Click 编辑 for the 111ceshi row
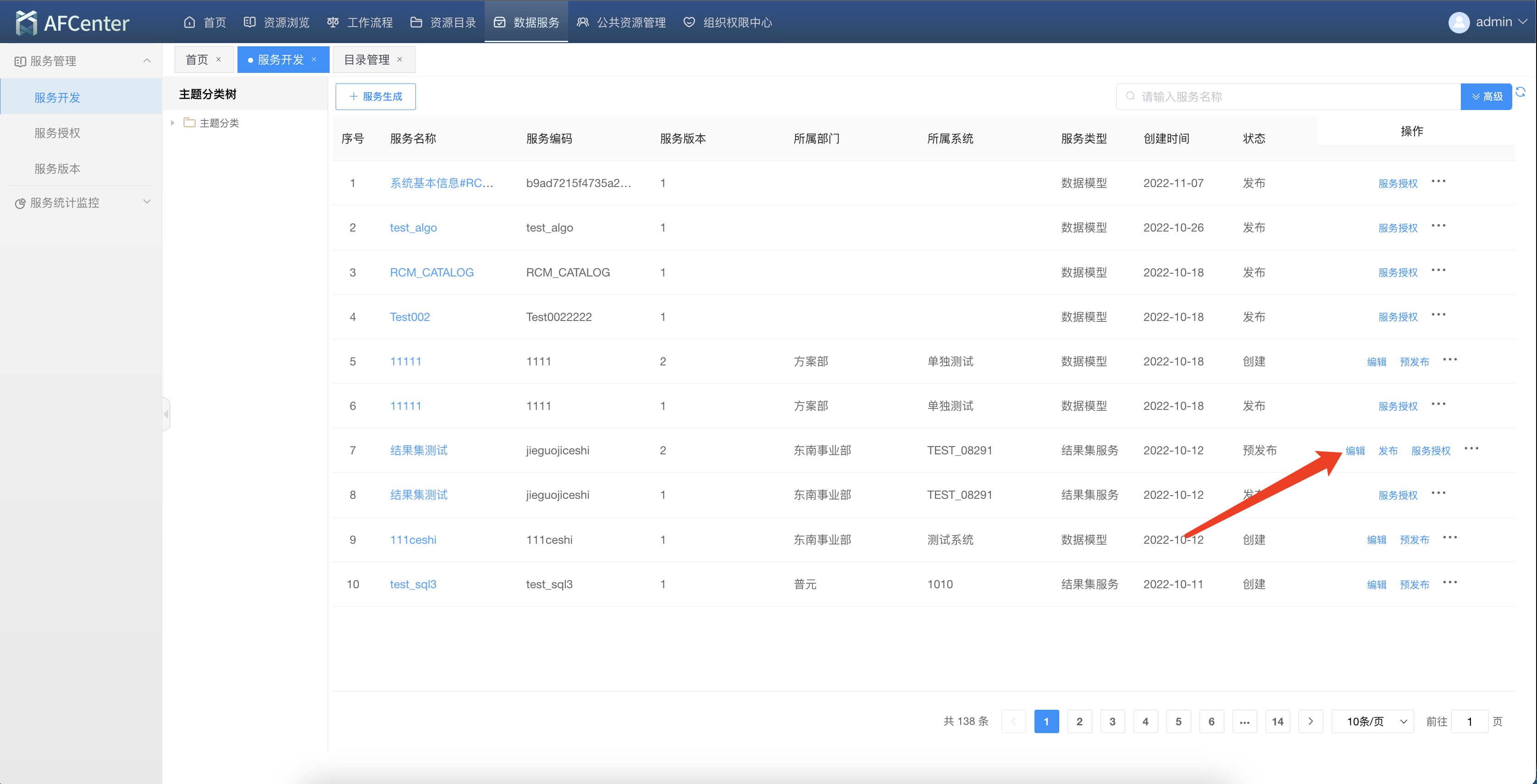Image resolution: width=1537 pixels, height=784 pixels. tap(1377, 539)
